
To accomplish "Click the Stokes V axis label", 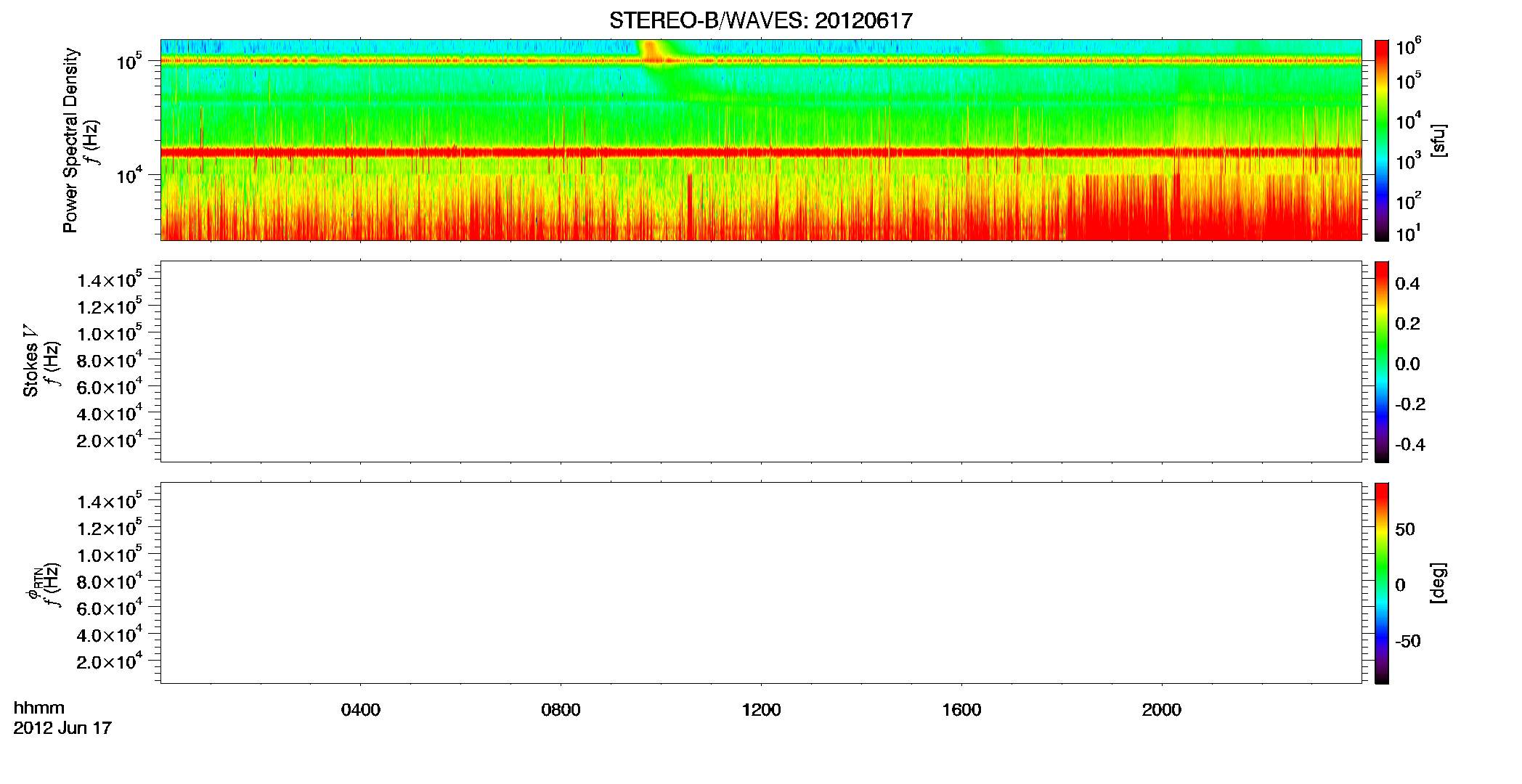I will [x=30, y=362].
